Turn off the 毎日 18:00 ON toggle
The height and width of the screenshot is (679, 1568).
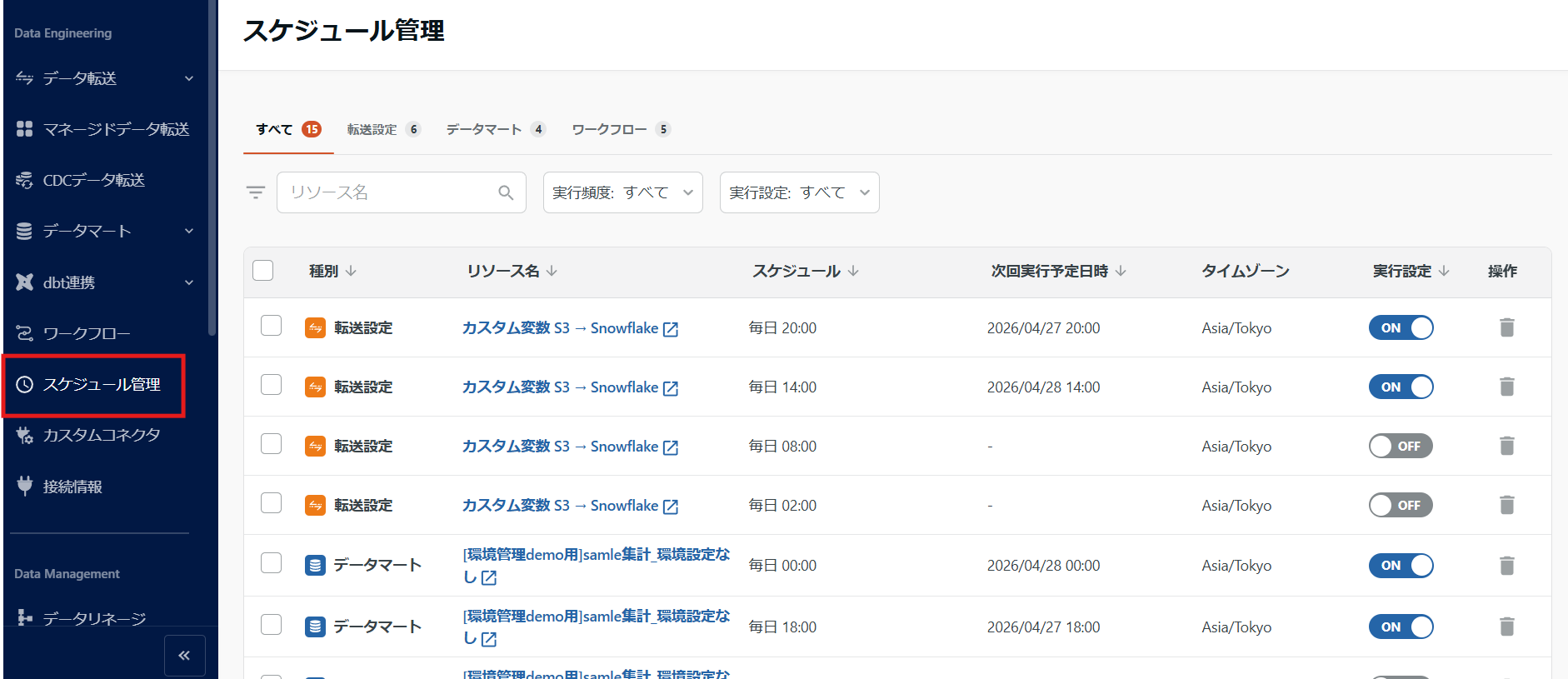click(x=1401, y=627)
